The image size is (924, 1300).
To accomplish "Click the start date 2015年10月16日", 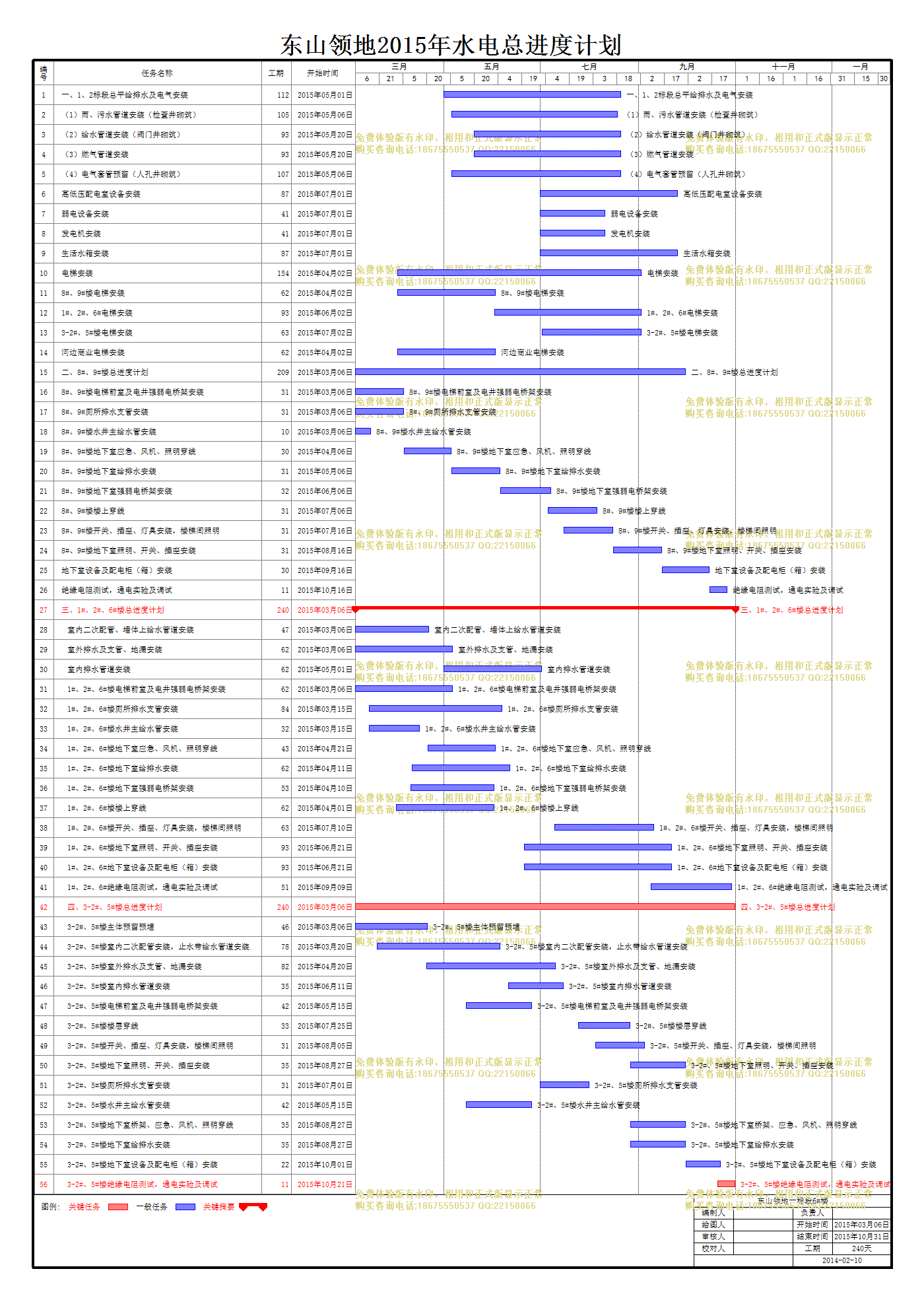I will tap(325, 590).
